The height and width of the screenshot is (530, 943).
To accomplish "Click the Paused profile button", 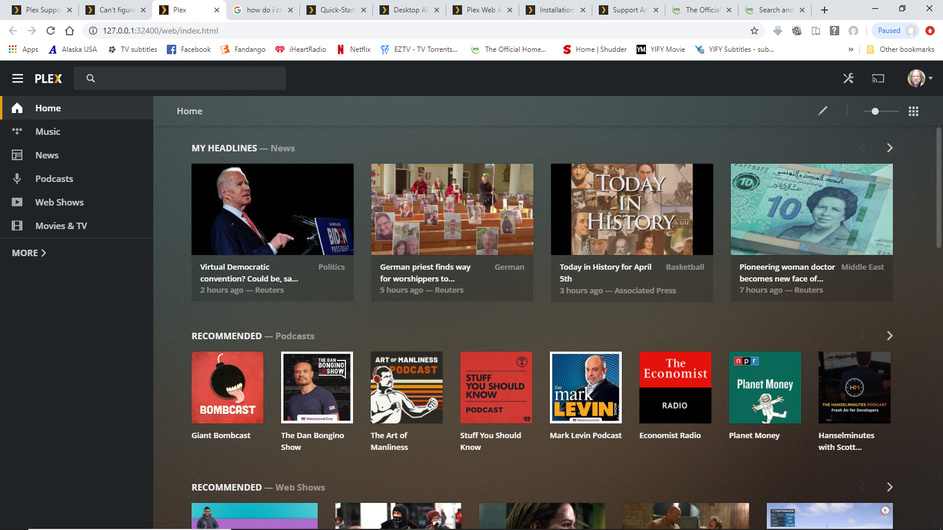I will [895, 31].
